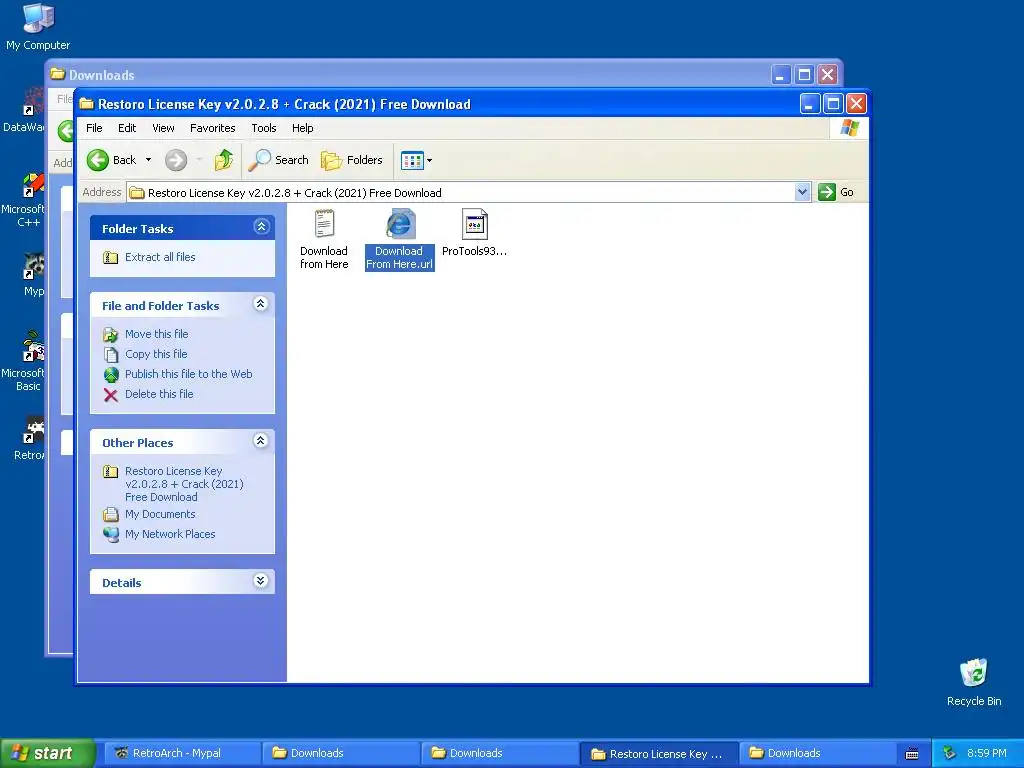Click the keyboard icon in the taskbar
1024x768 pixels.
pyautogui.click(x=912, y=754)
